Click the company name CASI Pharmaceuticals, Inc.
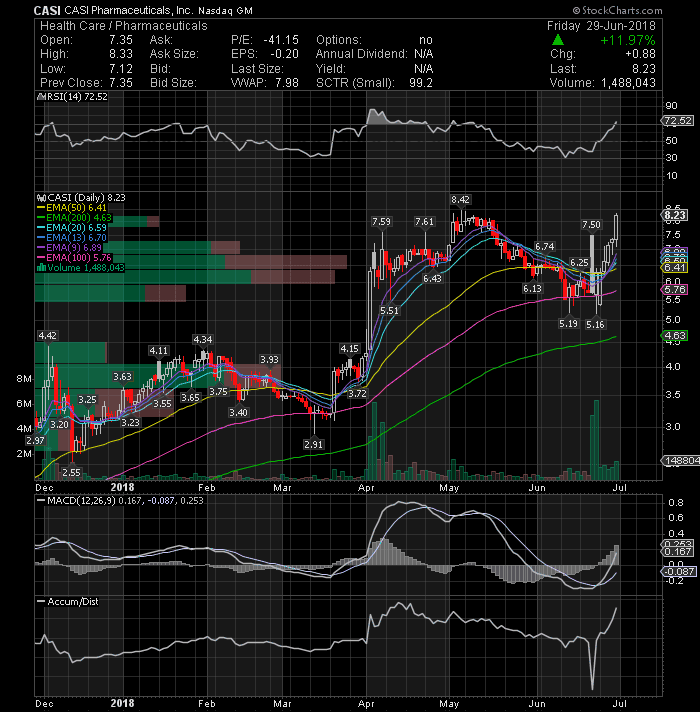 click(x=129, y=10)
